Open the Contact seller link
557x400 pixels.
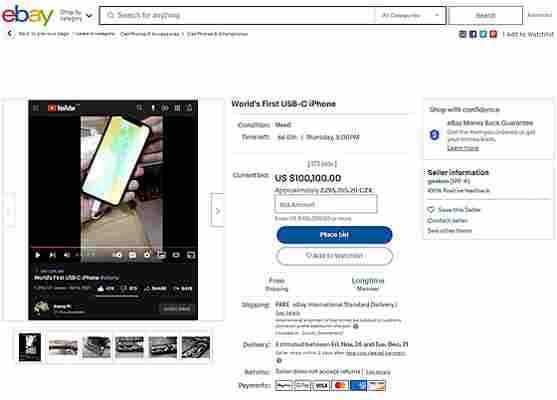click(447, 221)
